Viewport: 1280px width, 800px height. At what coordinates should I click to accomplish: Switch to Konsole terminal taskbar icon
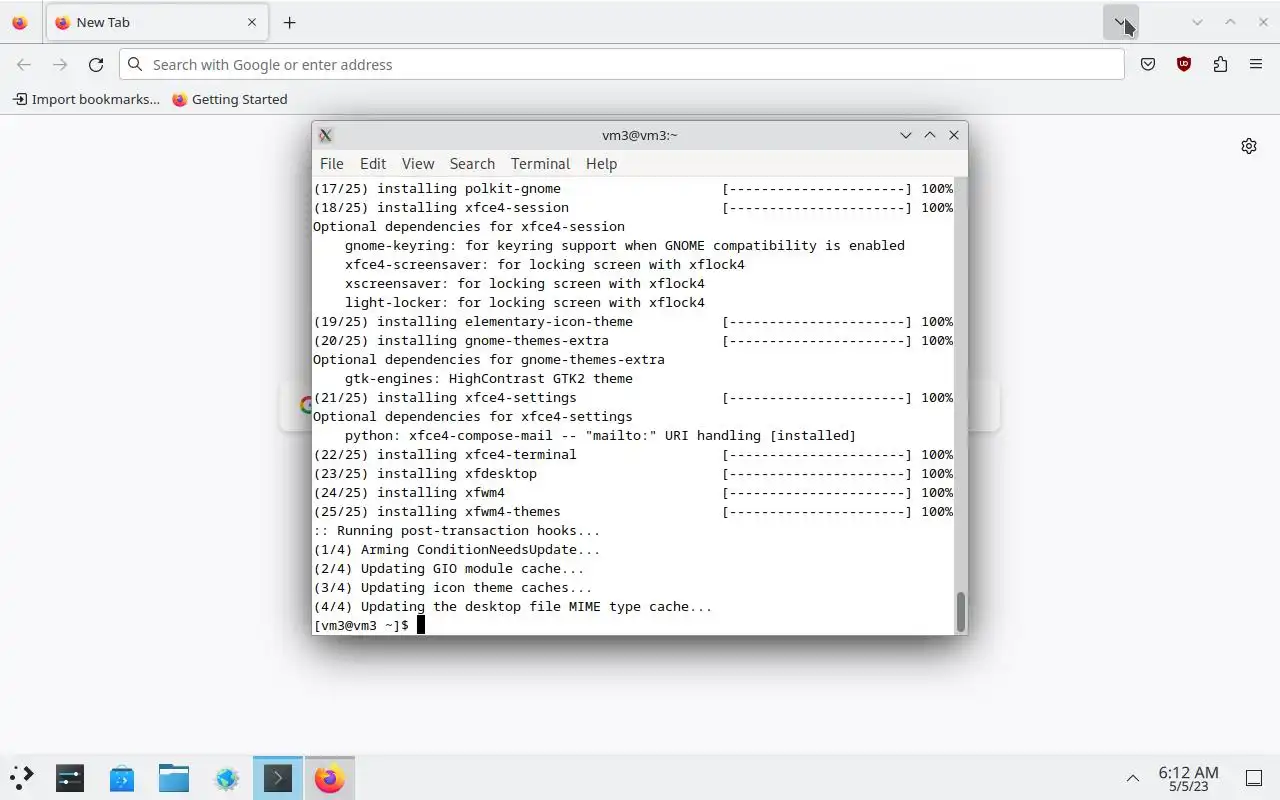pyautogui.click(x=278, y=778)
